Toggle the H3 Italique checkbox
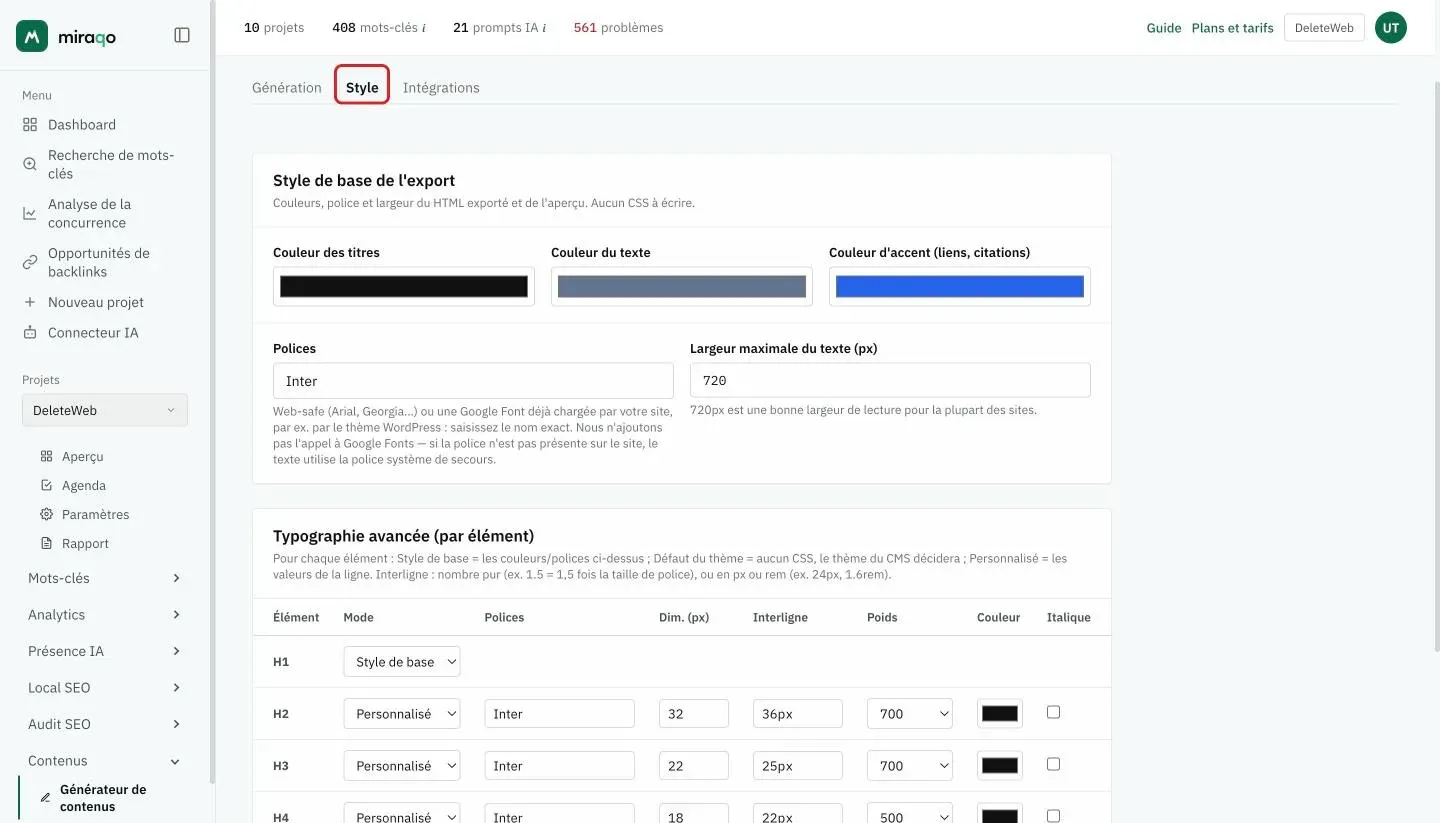Screen dimensions: 1440x823 tap(1053, 764)
